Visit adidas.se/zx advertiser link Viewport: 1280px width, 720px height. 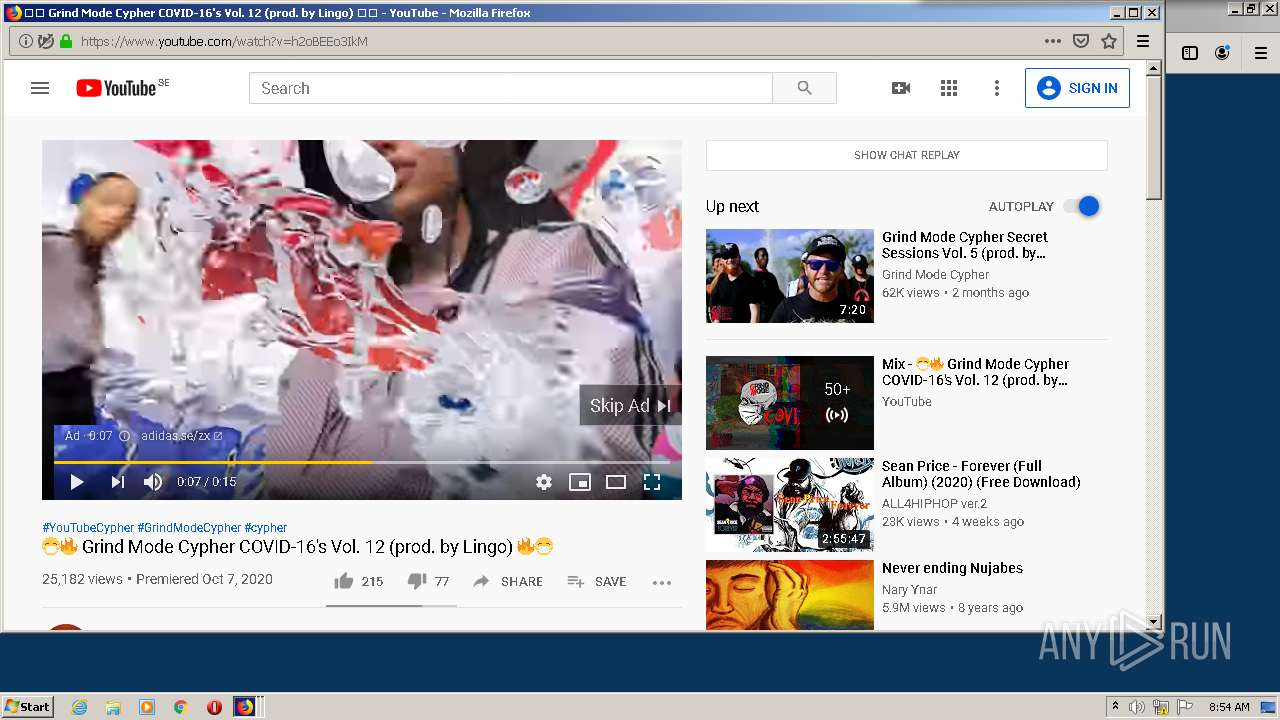pyautogui.click(x=182, y=436)
